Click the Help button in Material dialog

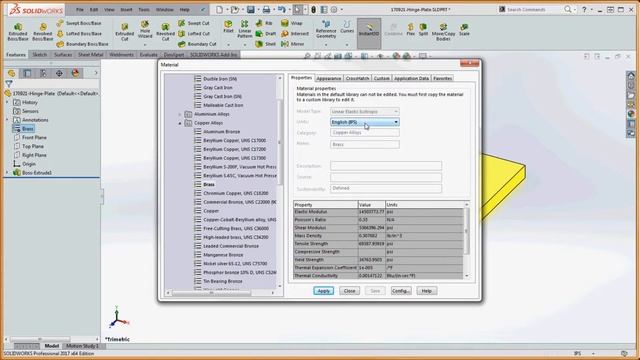point(427,291)
